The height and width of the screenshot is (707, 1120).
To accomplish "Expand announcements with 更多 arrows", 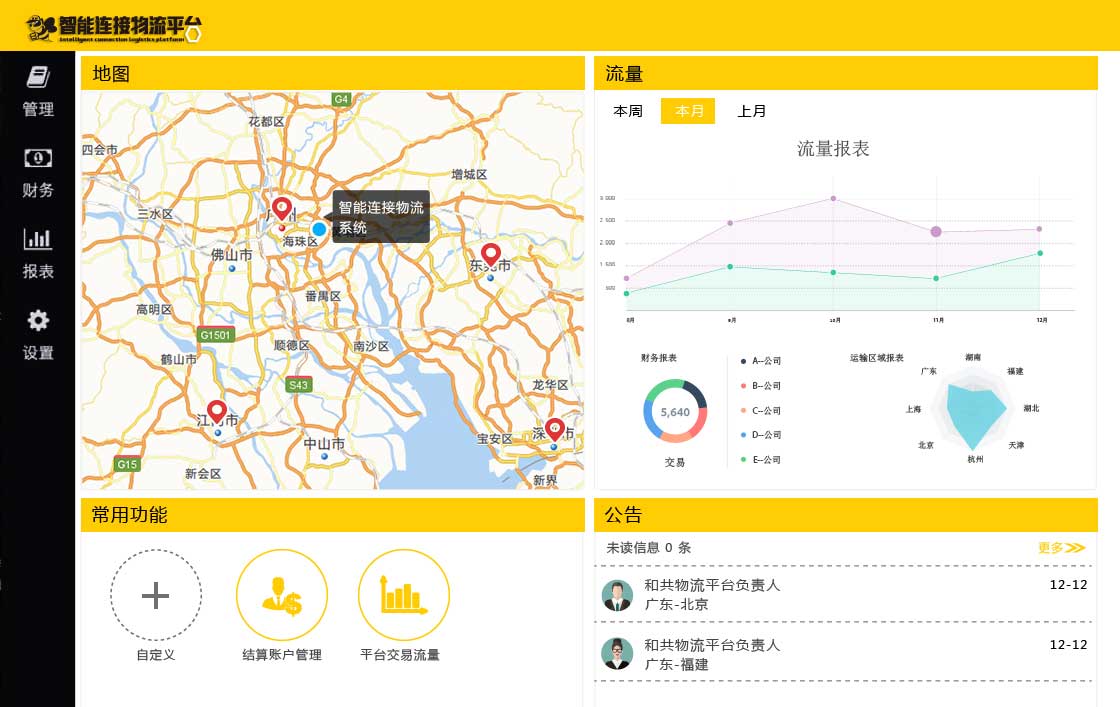I will pos(1061,548).
